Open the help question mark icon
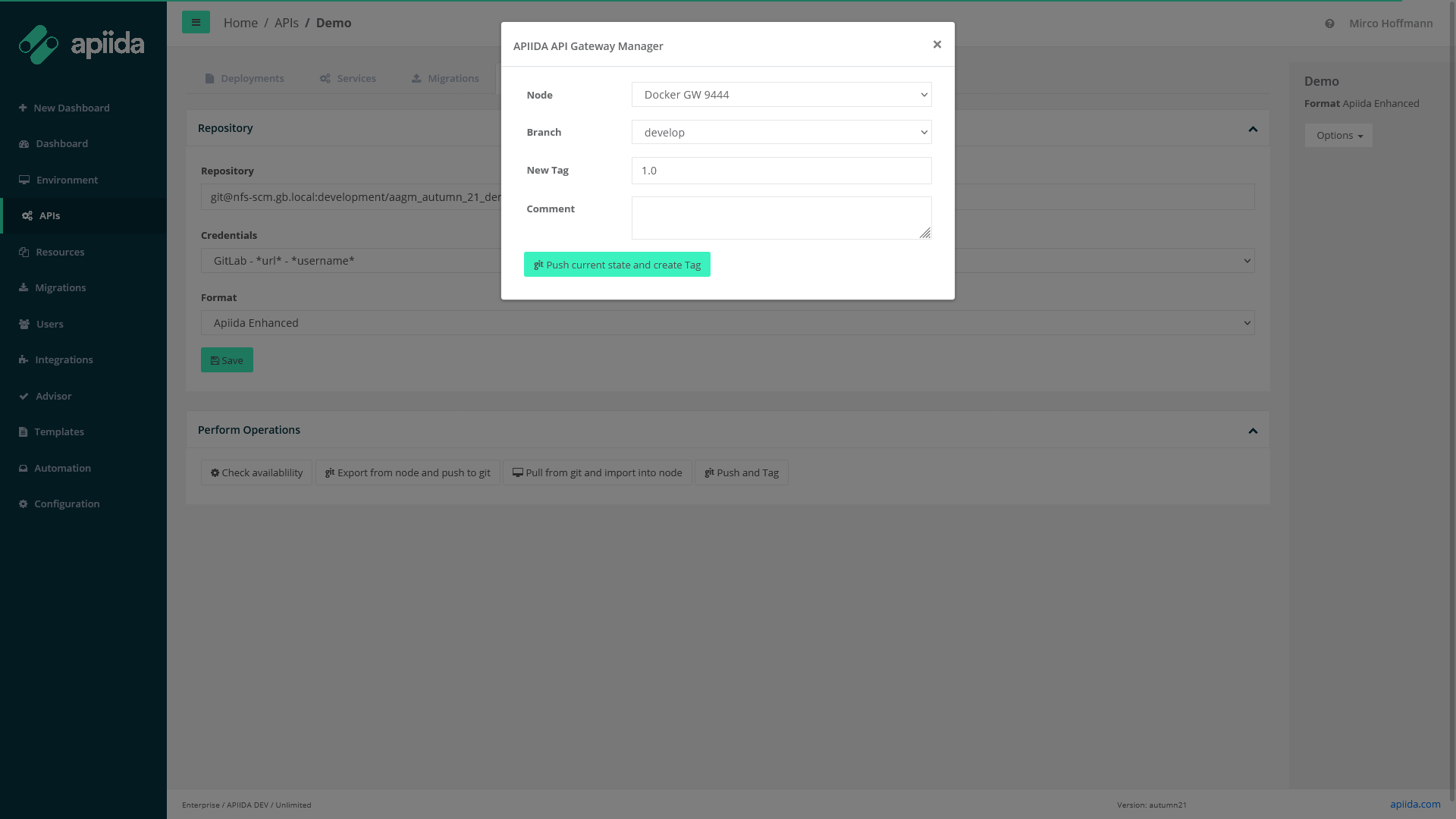Screen dimensions: 1456x819 pyautogui.click(x=1329, y=24)
